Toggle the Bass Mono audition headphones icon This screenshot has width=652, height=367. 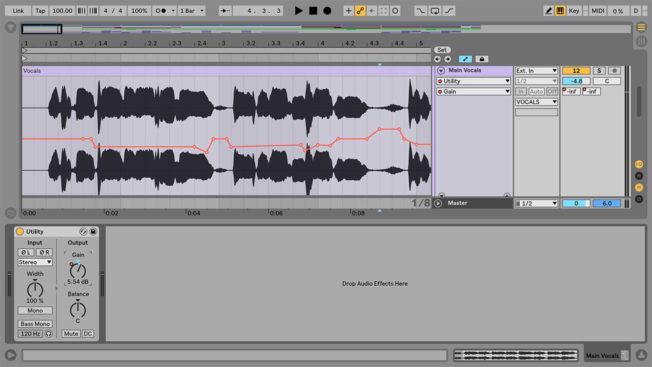pos(49,334)
